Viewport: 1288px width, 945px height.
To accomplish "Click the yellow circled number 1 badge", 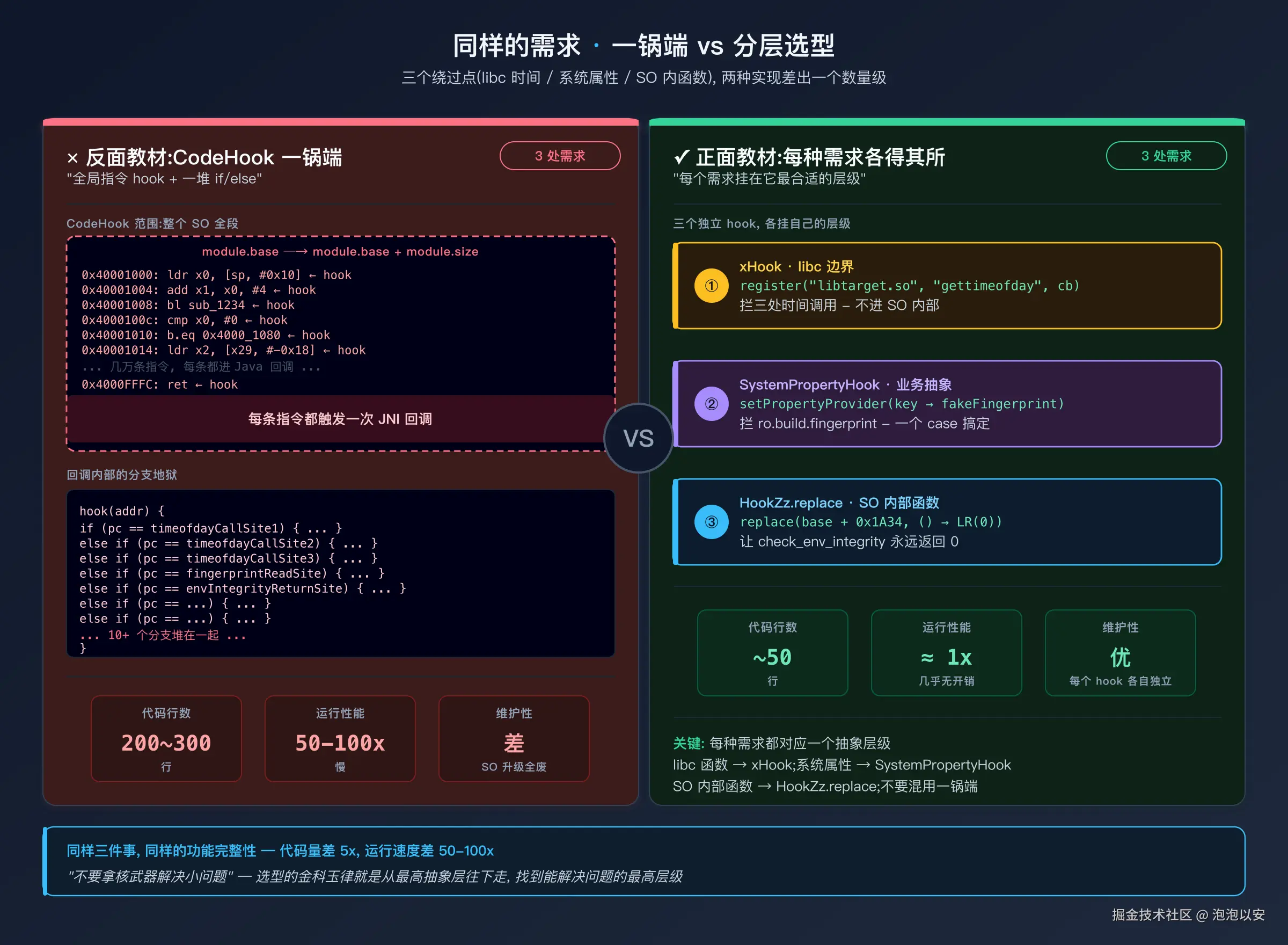I will pyautogui.click(x=711, y=286).
